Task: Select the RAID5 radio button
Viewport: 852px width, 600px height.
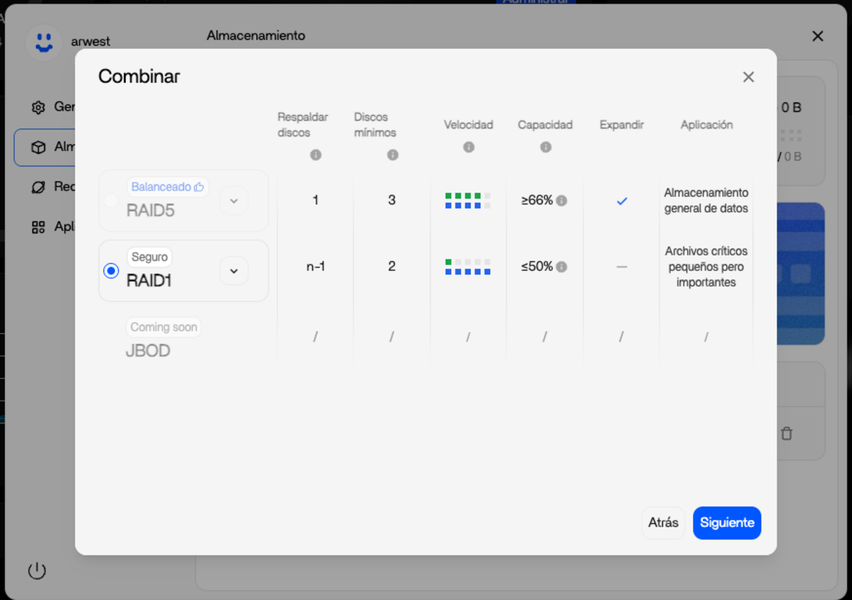Action: point(111,201)
